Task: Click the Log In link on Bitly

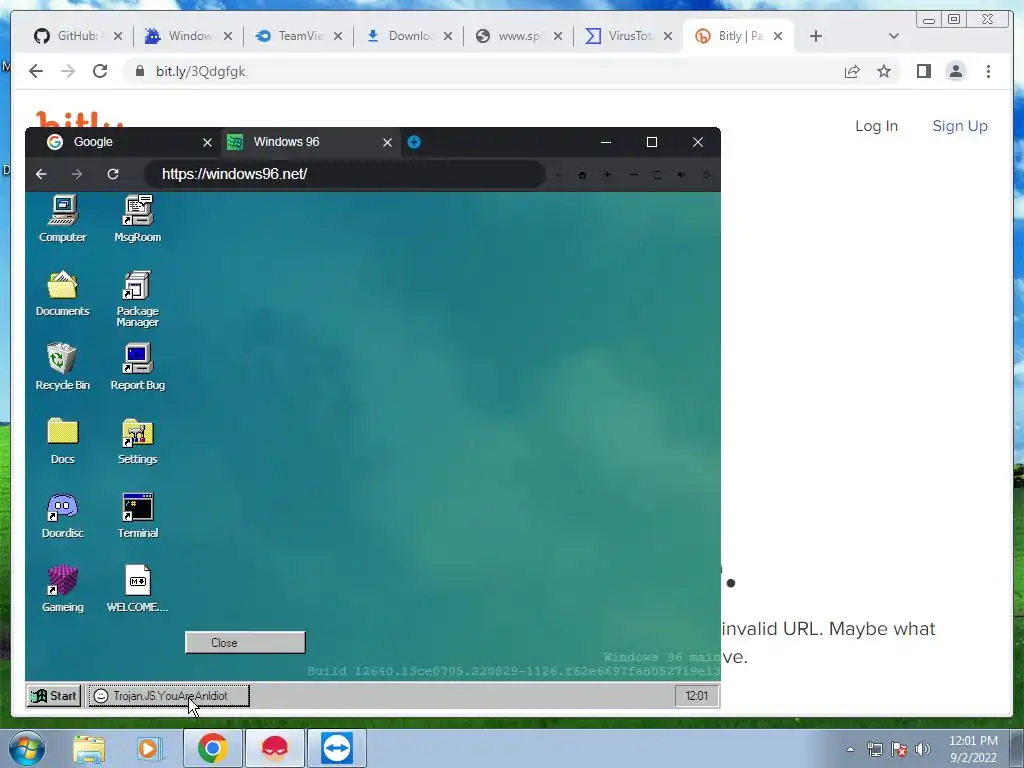Action: coord(876,126)
